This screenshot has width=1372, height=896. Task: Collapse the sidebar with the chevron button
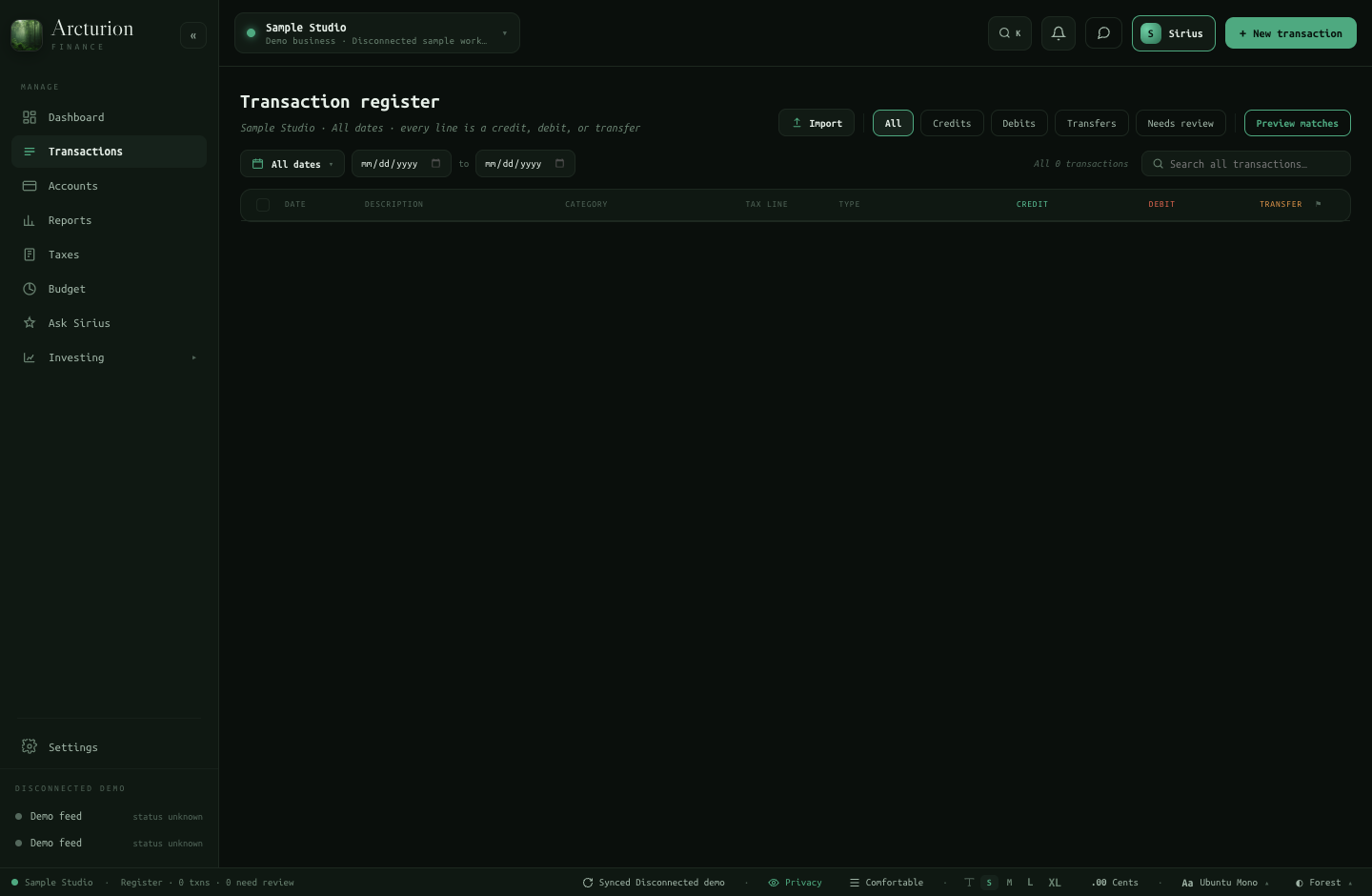point(193,35)
